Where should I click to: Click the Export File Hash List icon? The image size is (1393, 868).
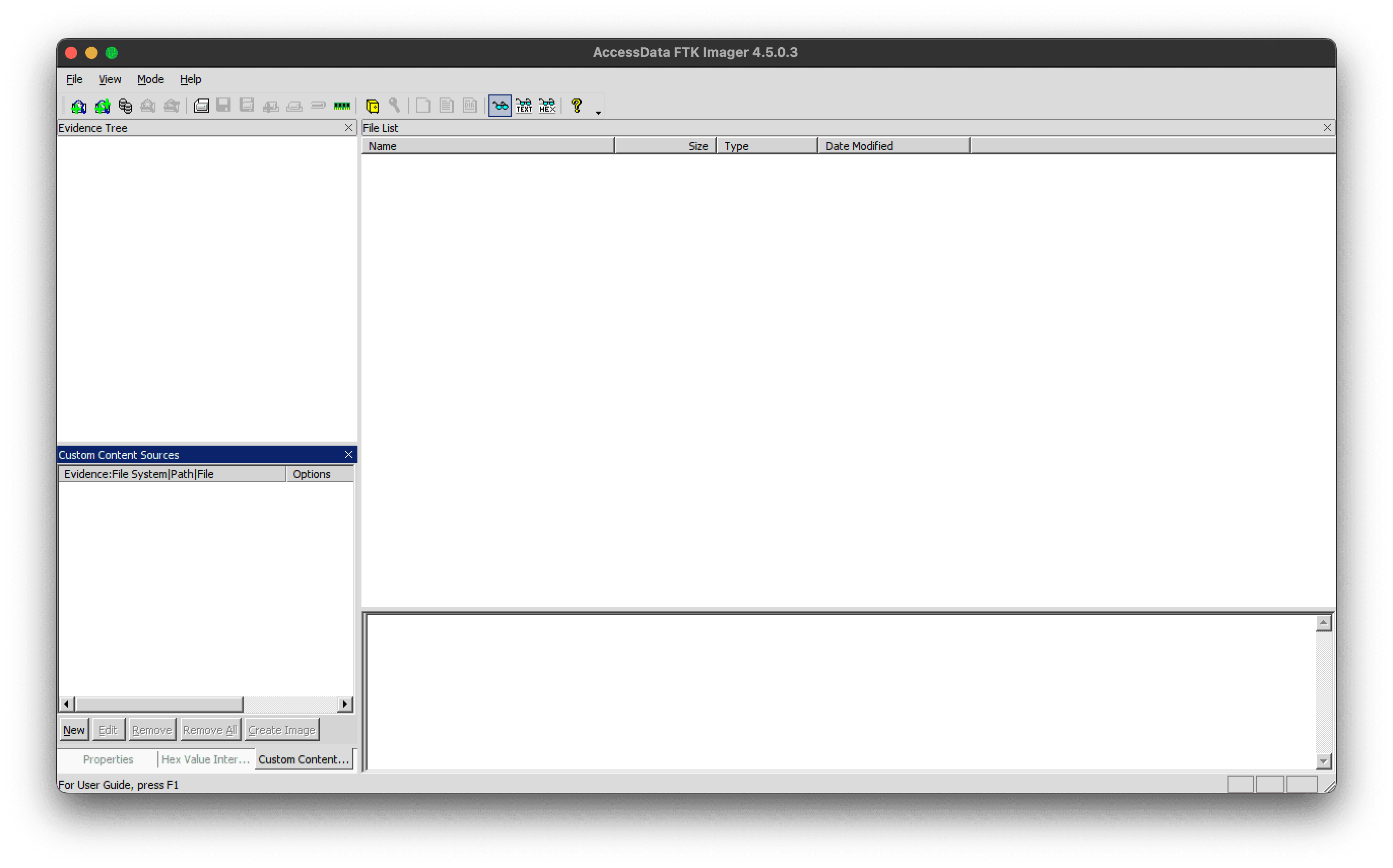[x=447, y=106]
